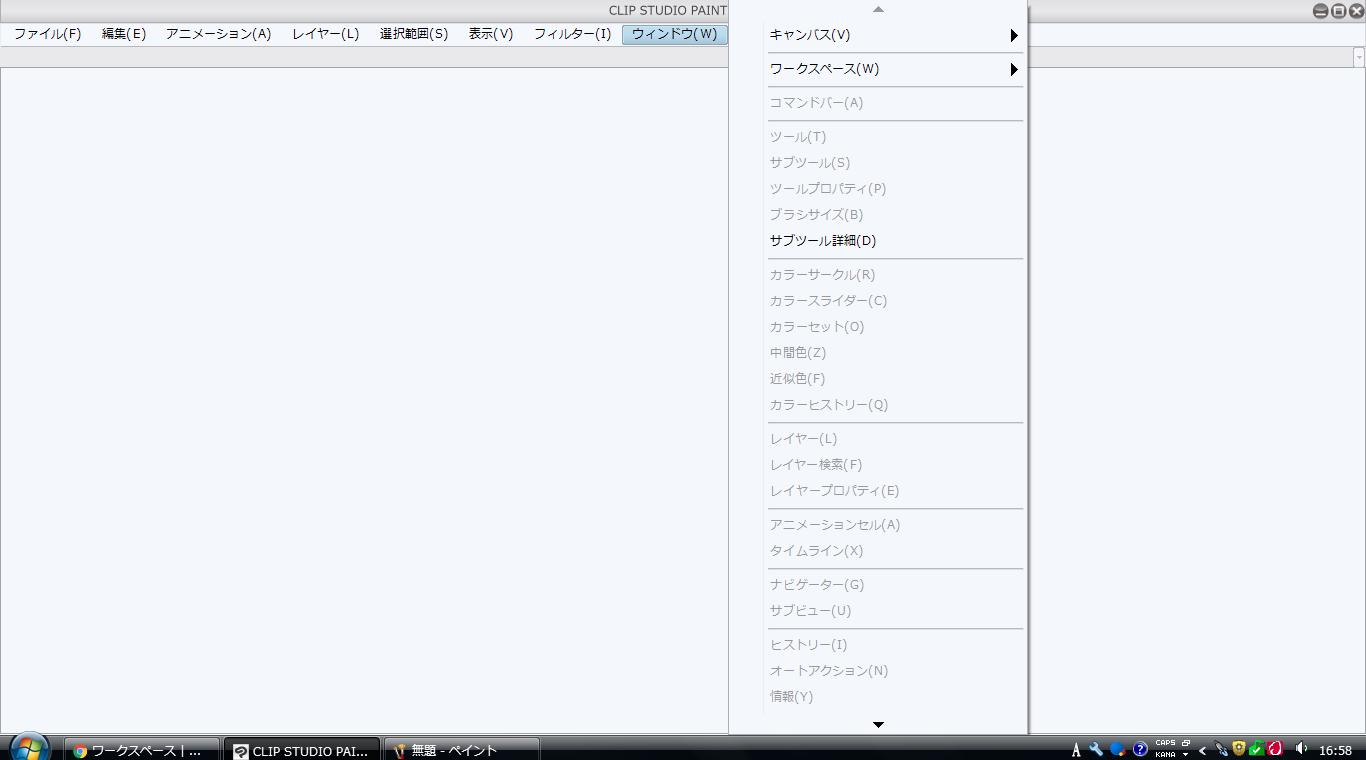Click the taskbar clock showing 16:58

click(1335, 750)
